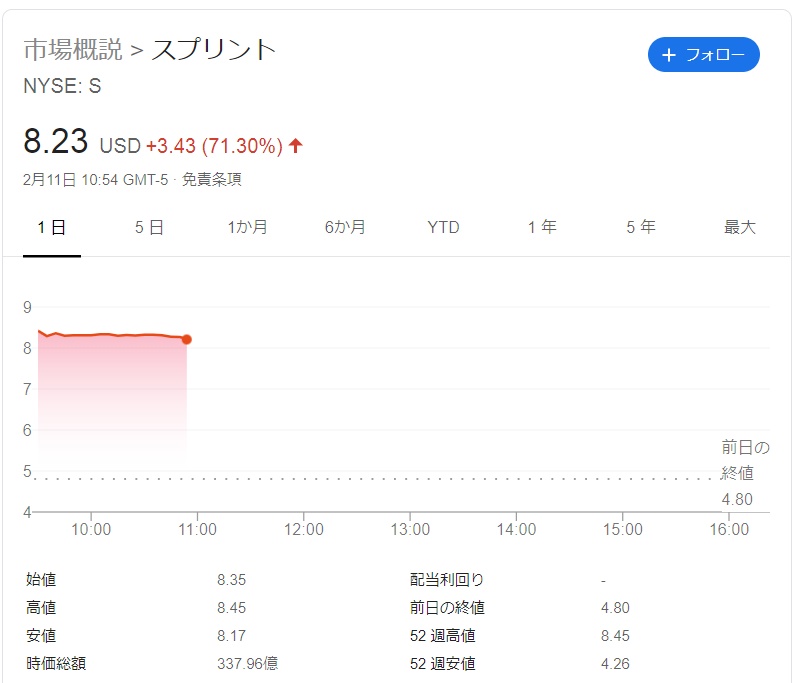Show the 6か月 chart range
This screenshot has height=683, width=801.
pos(345,228)
